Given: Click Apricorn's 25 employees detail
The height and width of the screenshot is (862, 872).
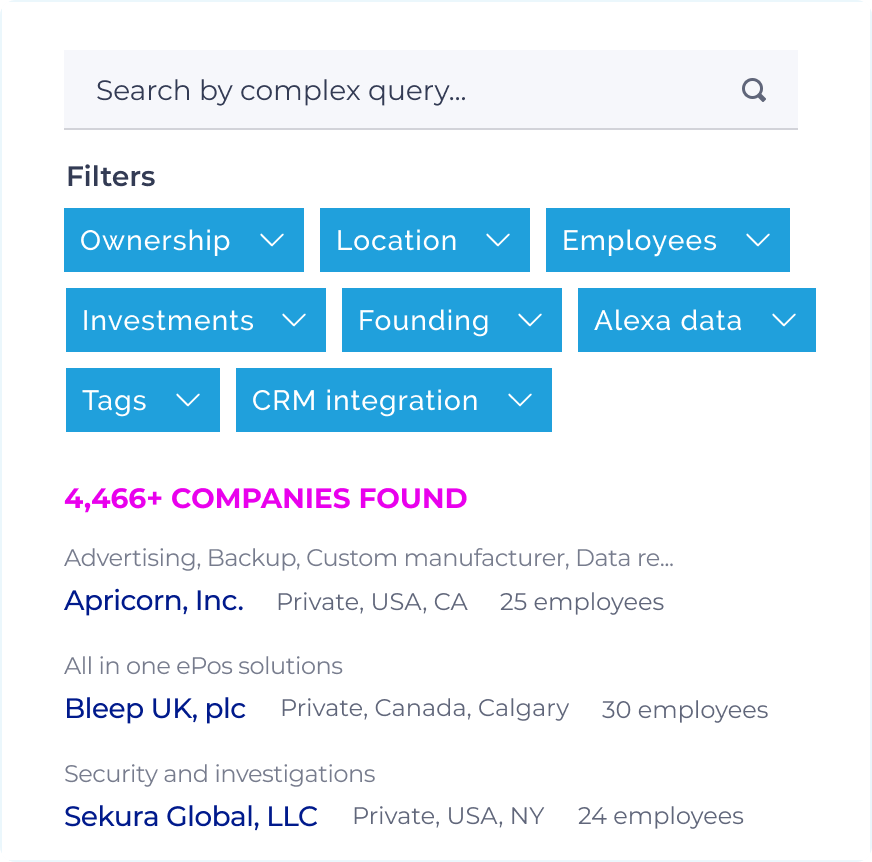Looking at the screenshot, I should [x=581, y=601].
